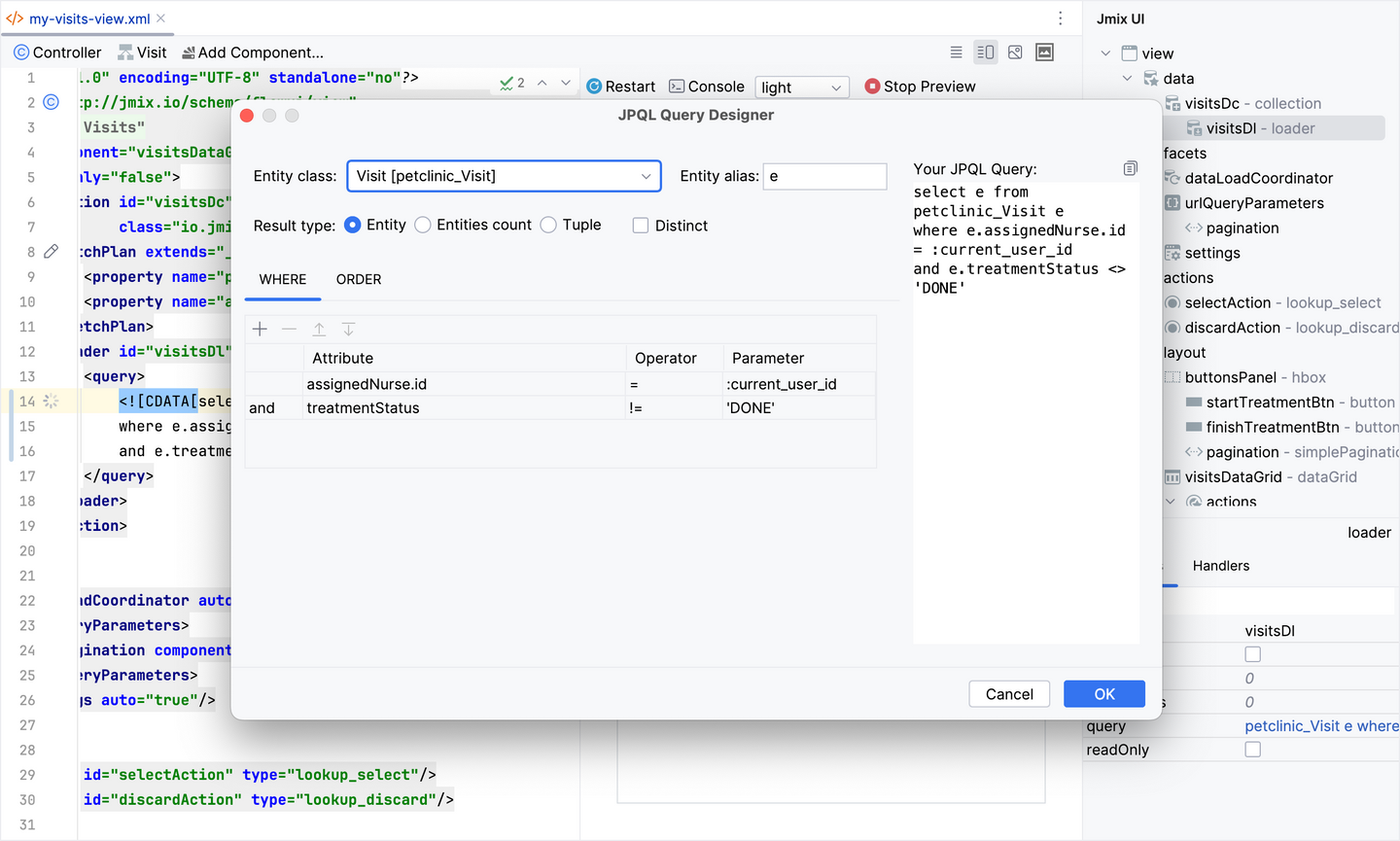The height and width of the screenshot is (841, 1400).
Task: Open the Handlers tab in the inspector
Action: tap(1221, 566)
